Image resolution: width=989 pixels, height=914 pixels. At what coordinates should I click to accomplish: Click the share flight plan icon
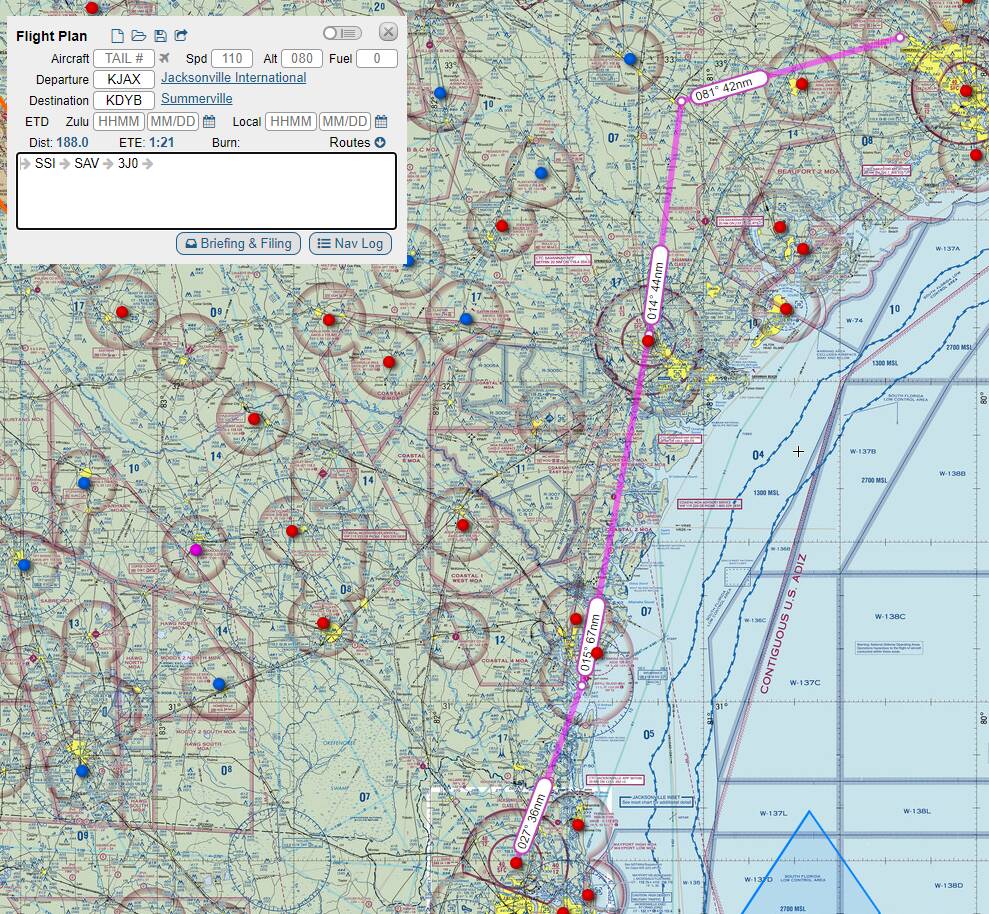[181, 36]
